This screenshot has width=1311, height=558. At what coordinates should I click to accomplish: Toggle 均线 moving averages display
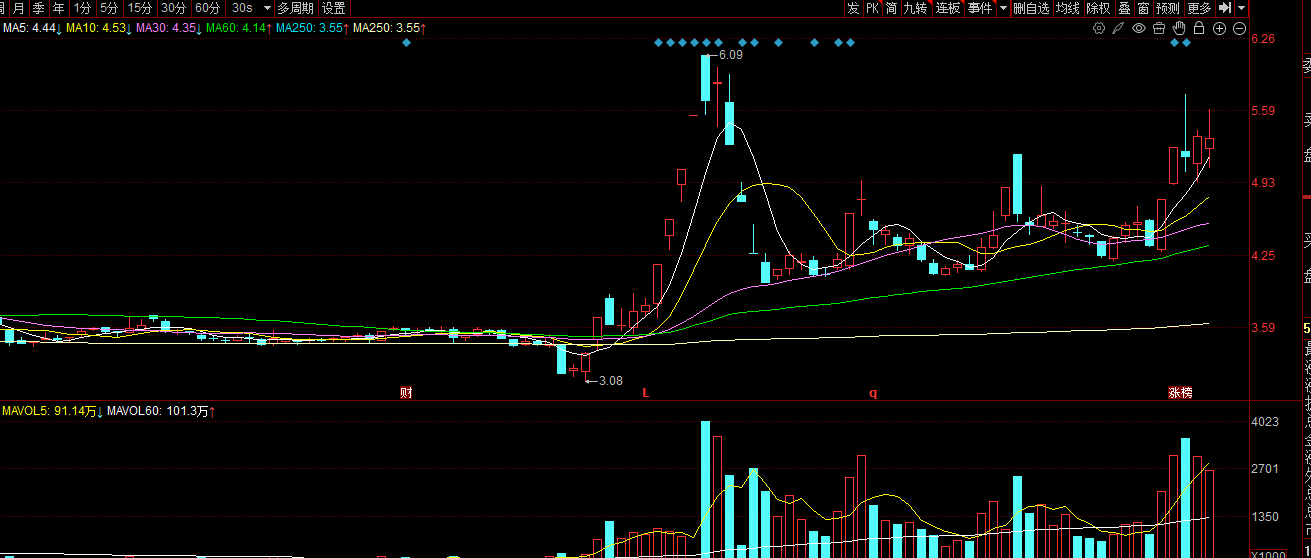click(x=1068, y=8)
